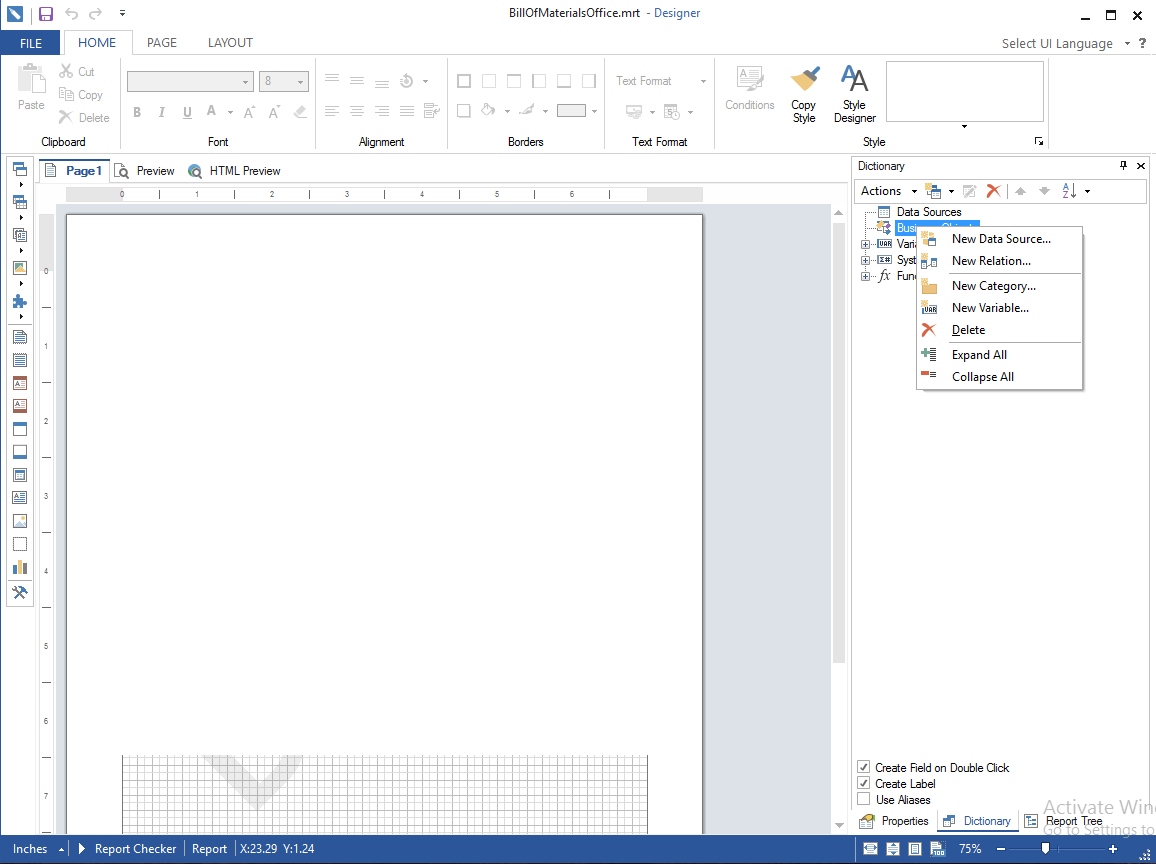The height and width of the screenshot is (864, 1156).
Task: Click the puzzle-piece components icon in toolbox
Action: 20,302
